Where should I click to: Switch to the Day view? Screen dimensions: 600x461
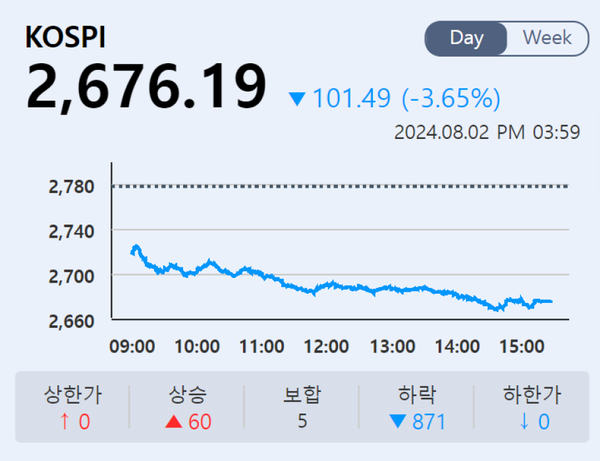click(467, 39)
